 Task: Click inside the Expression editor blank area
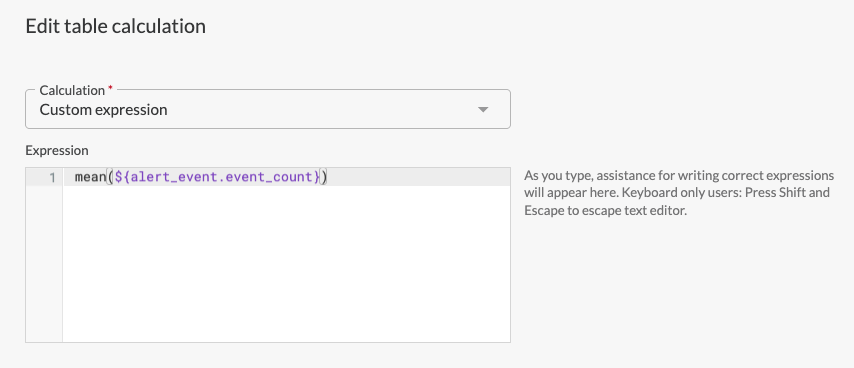coord(286,264)
